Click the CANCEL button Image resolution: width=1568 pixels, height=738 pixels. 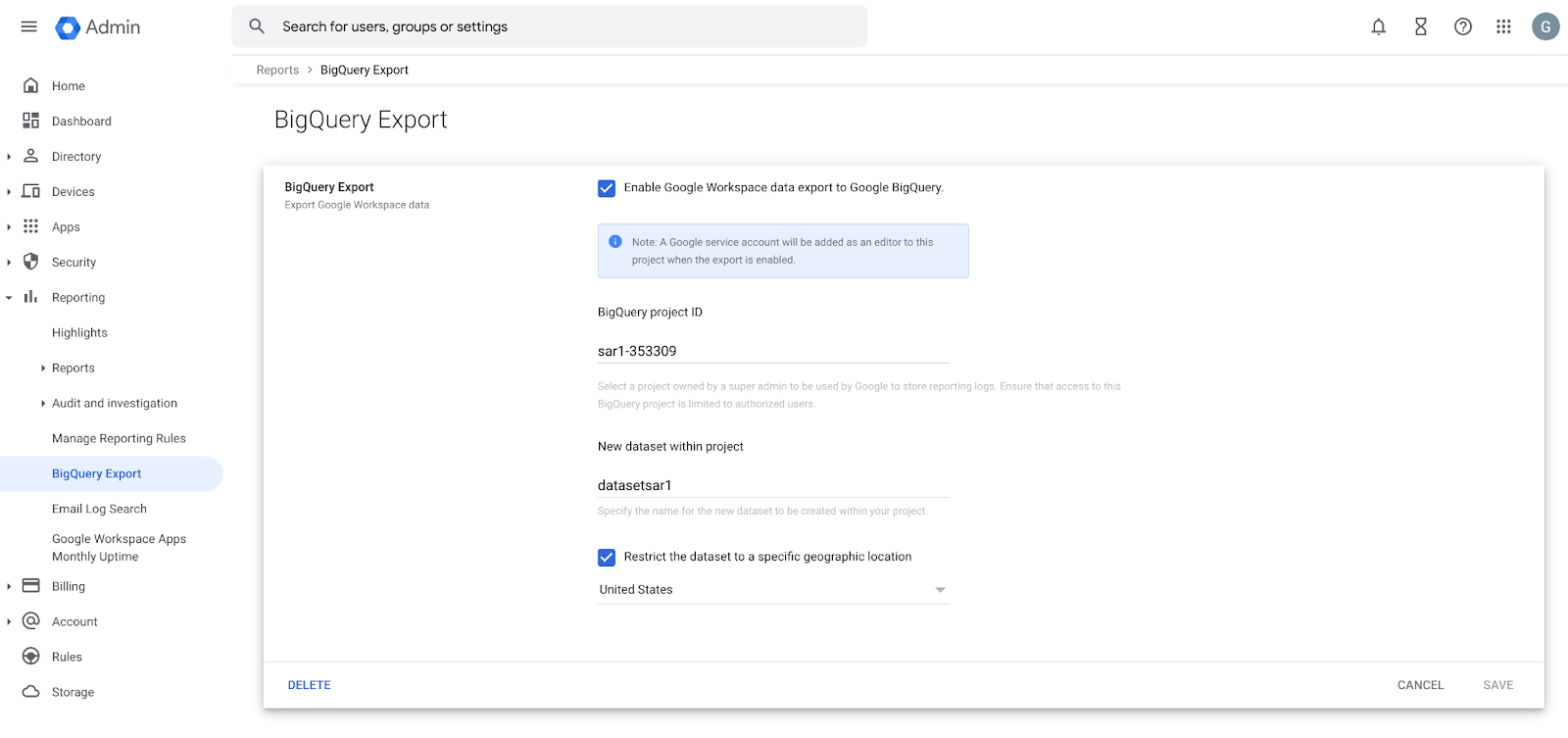(1420, 685)
